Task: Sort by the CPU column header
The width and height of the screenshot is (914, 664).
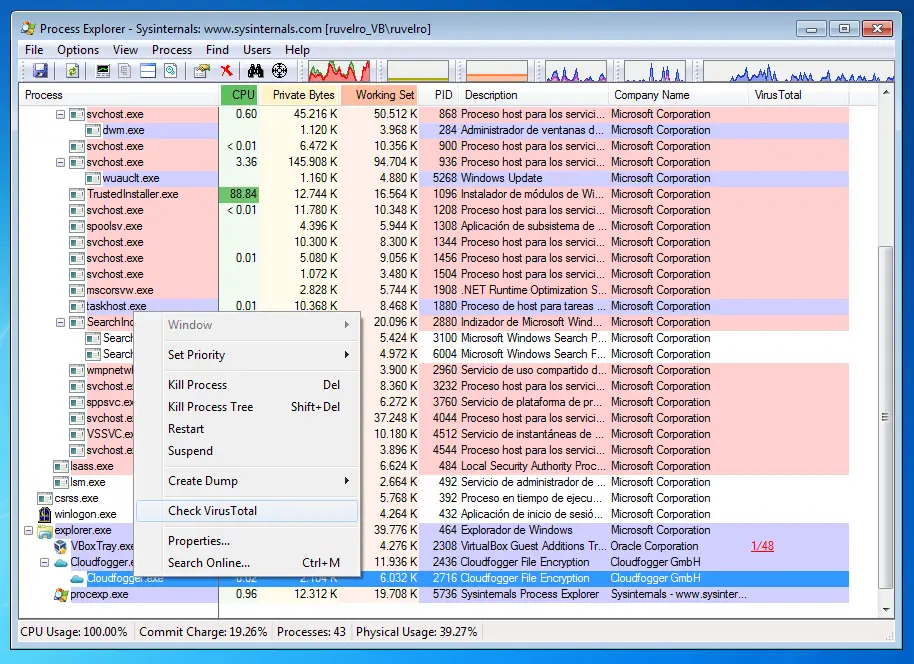Action: point(240,95)
